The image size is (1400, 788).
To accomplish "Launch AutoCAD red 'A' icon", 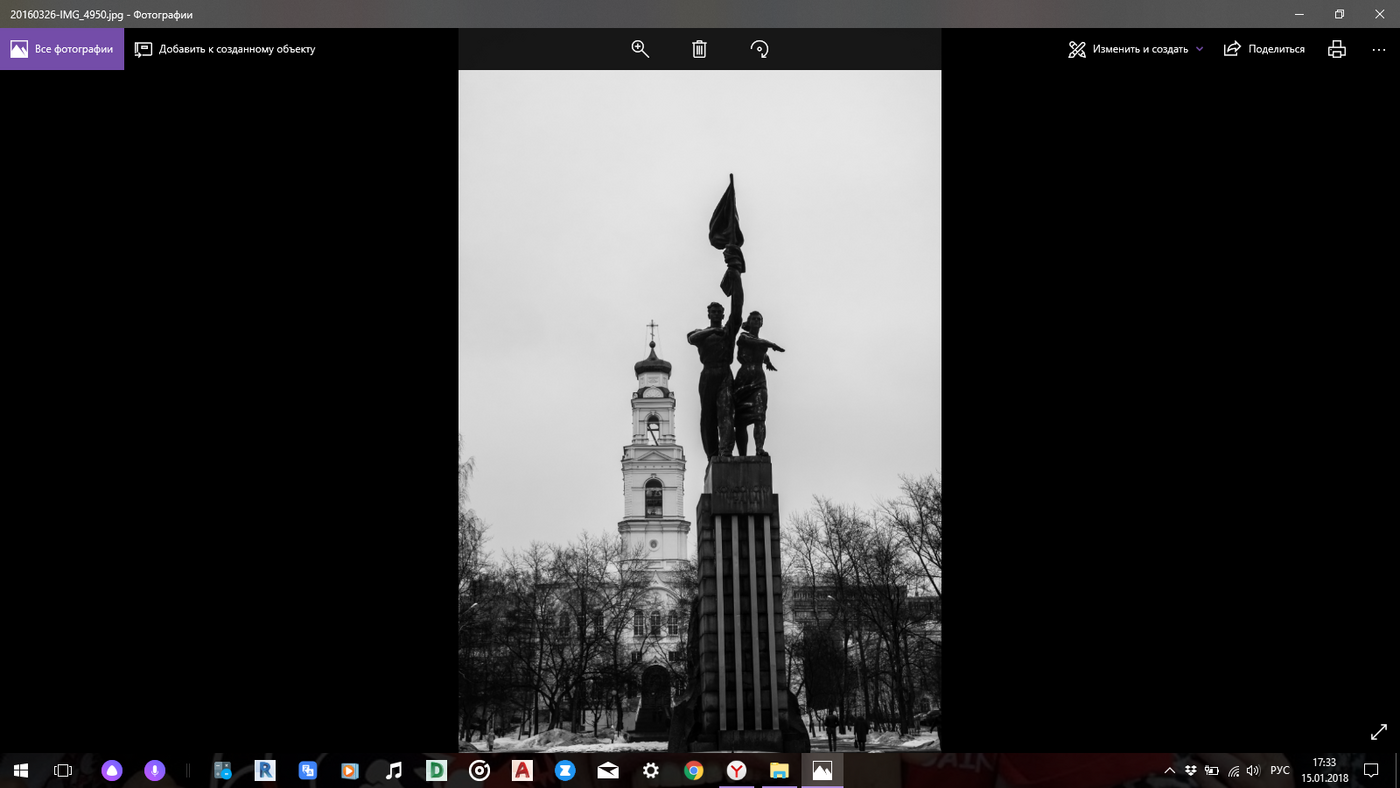I will pos(522,770).
